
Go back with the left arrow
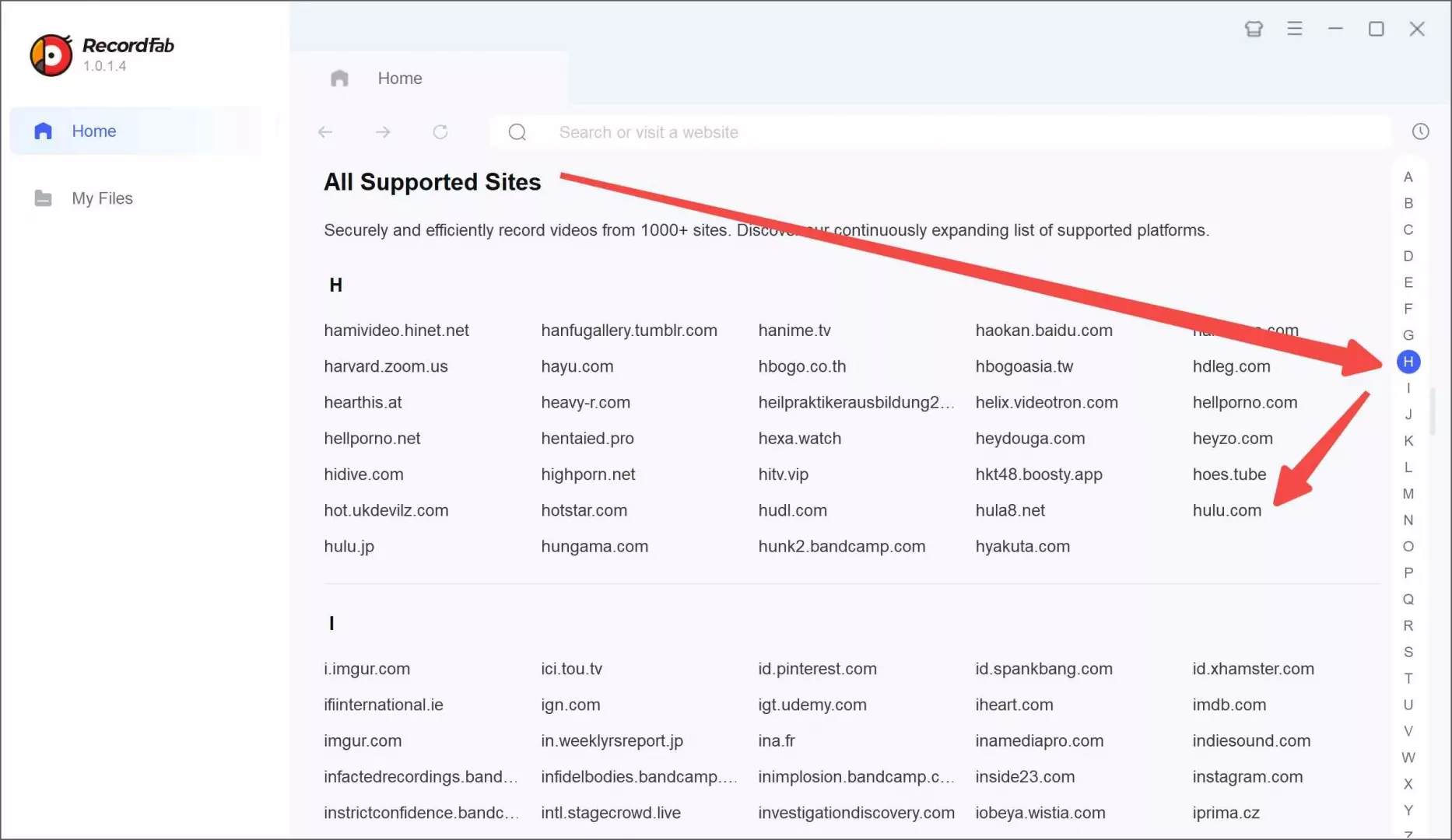(x=325, y=132)
